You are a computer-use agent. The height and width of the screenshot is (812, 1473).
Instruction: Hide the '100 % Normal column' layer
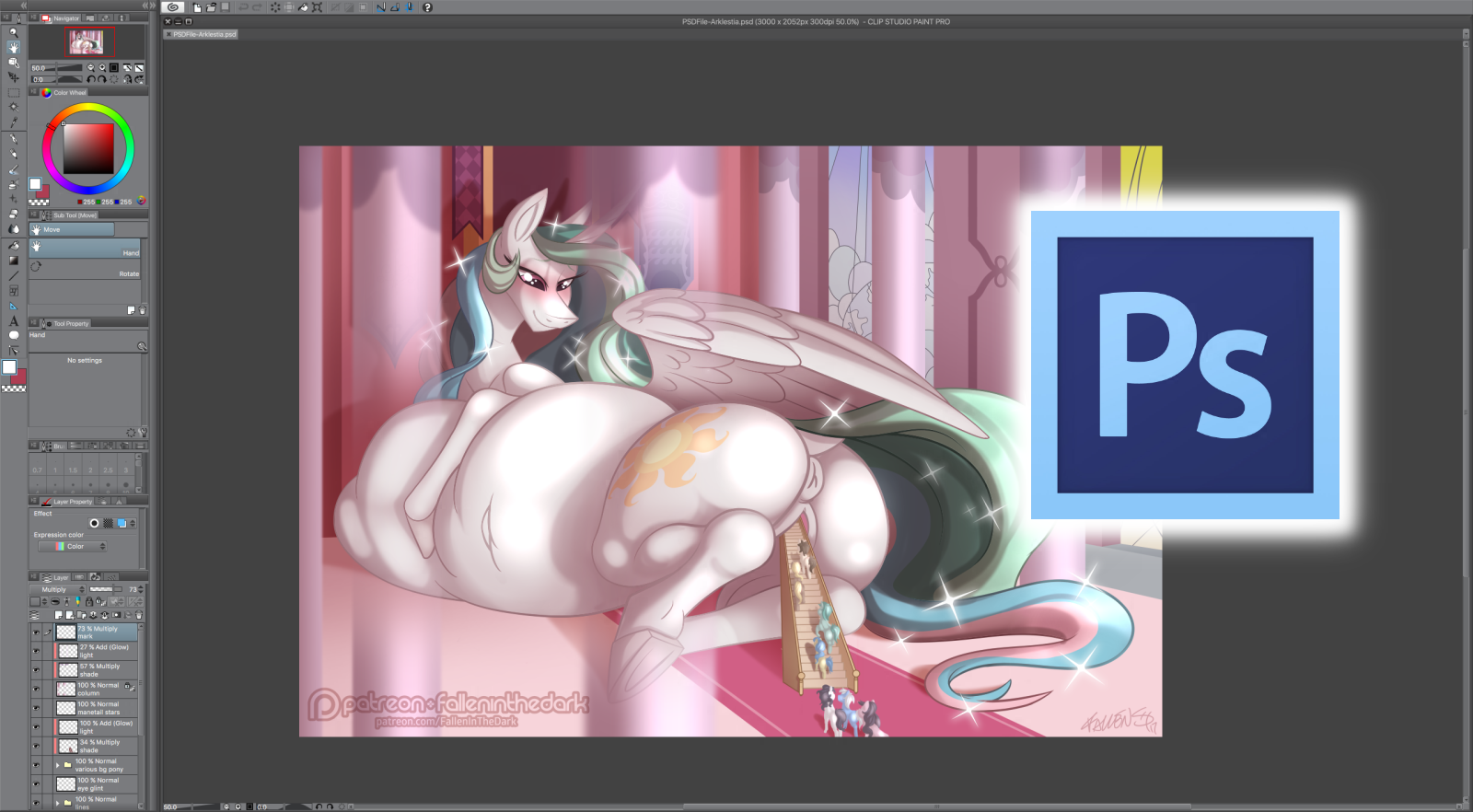[36, 689]
